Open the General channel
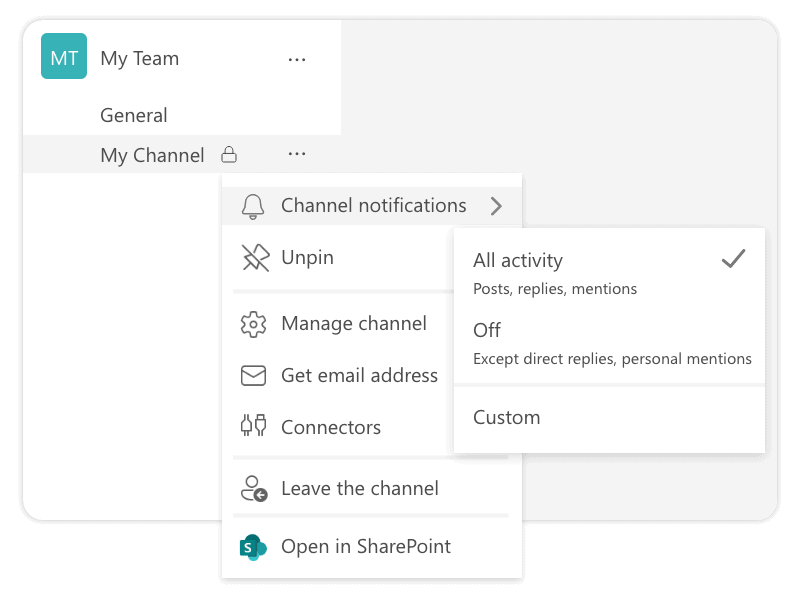The height and width of the screenshot is (608, 800). pyautogui.click(x=134, y=116)
